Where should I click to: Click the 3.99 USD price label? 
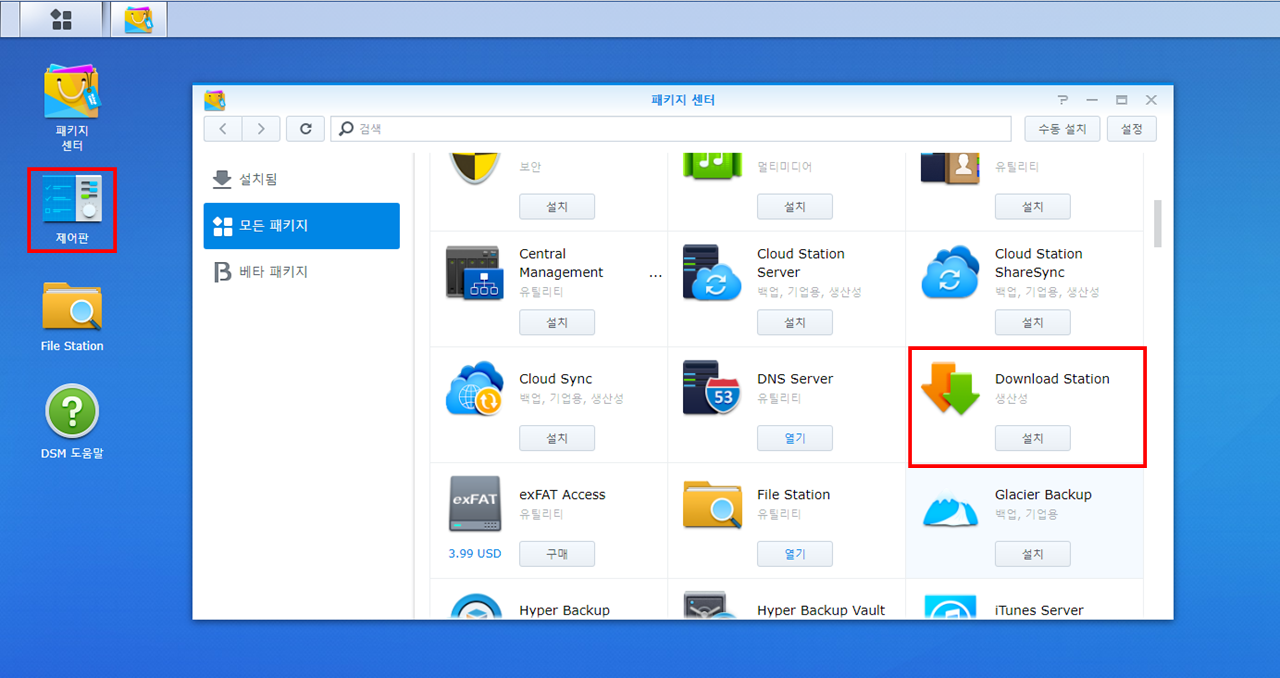pyautogui.click(x=475, y=553)
